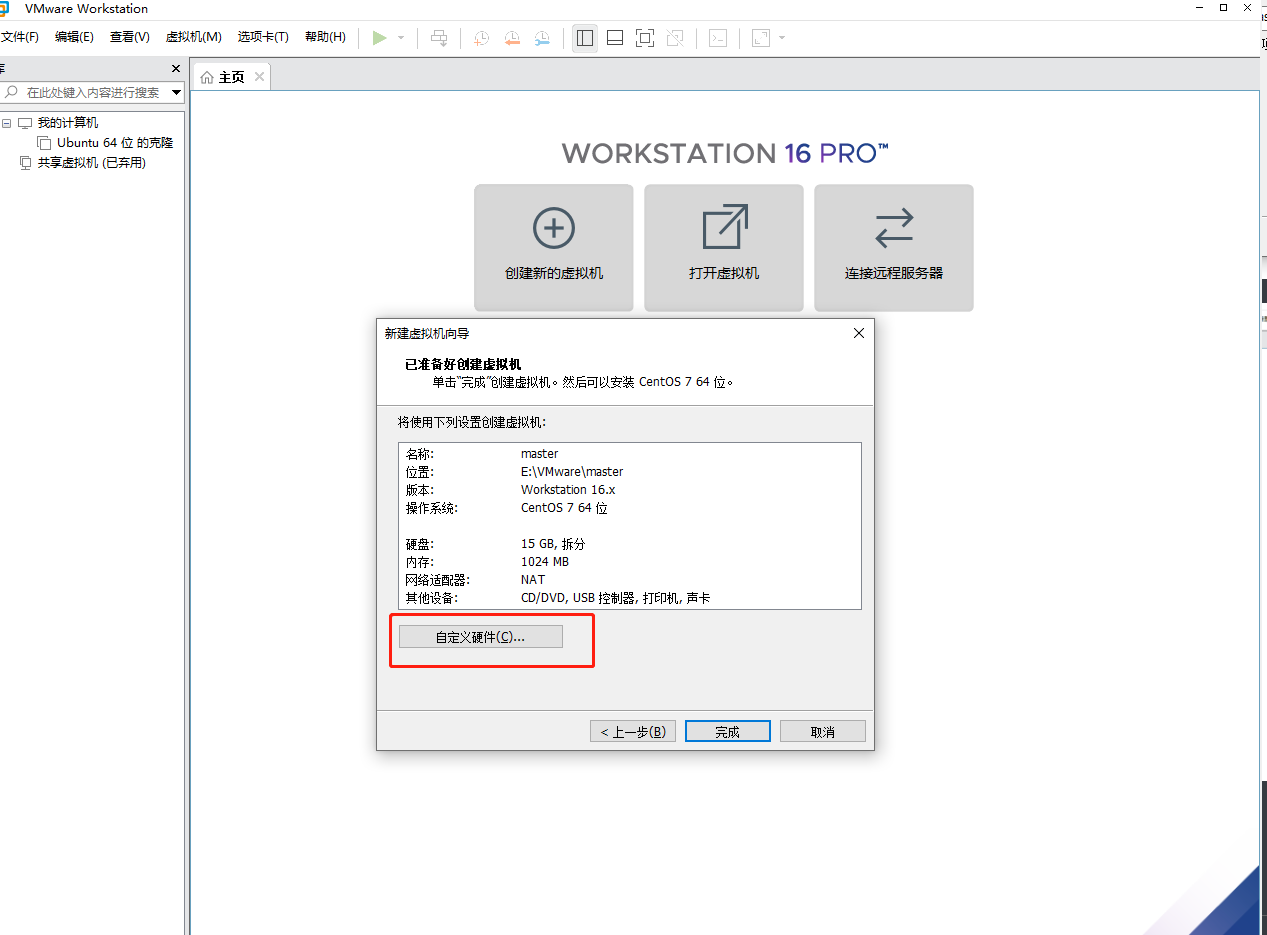This screenshot has height=935, width=1267.
Task: Close the 主页 tab
Action: coord(259,76)
